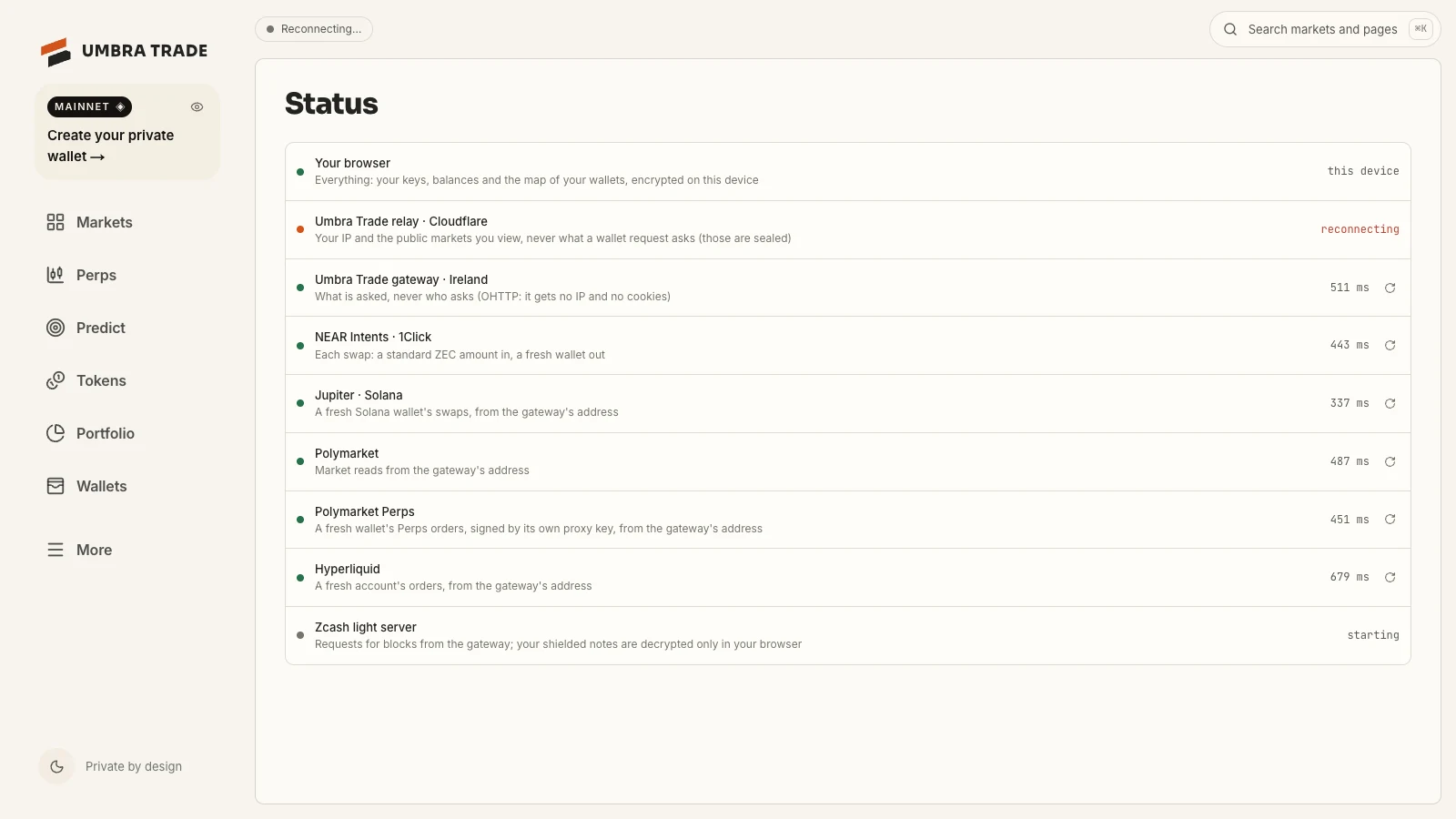The width and height of the screenshot is (1456, 819).
Task: Refresh Jupiter Solana latency
Action: pos(1390,403)
